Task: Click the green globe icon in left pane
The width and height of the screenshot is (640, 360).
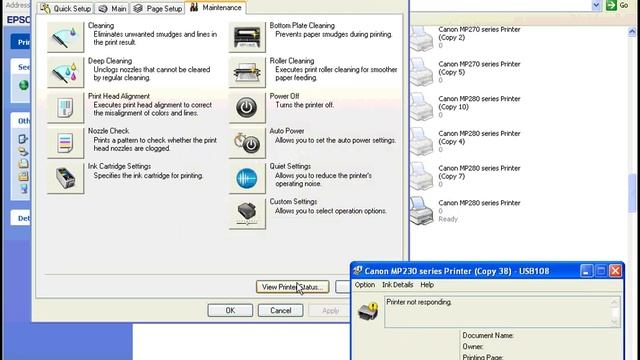Action: tap(24, 85)
